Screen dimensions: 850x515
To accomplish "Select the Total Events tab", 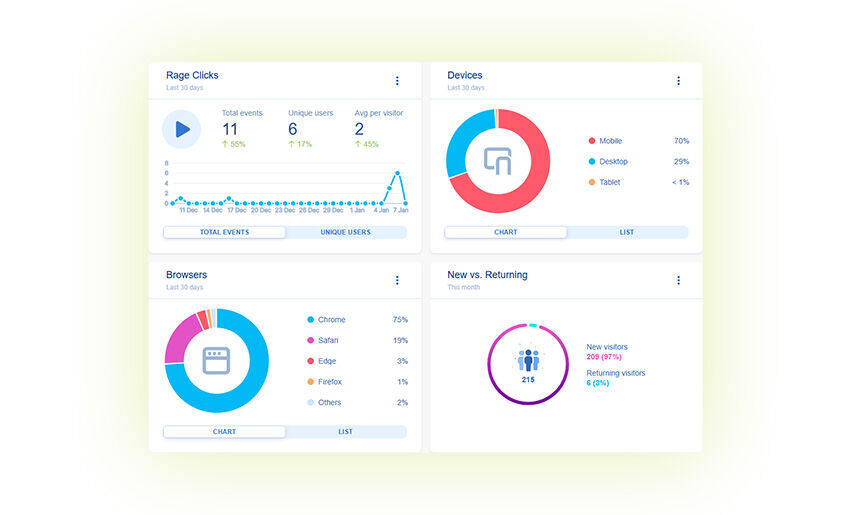I will (225, 232).
